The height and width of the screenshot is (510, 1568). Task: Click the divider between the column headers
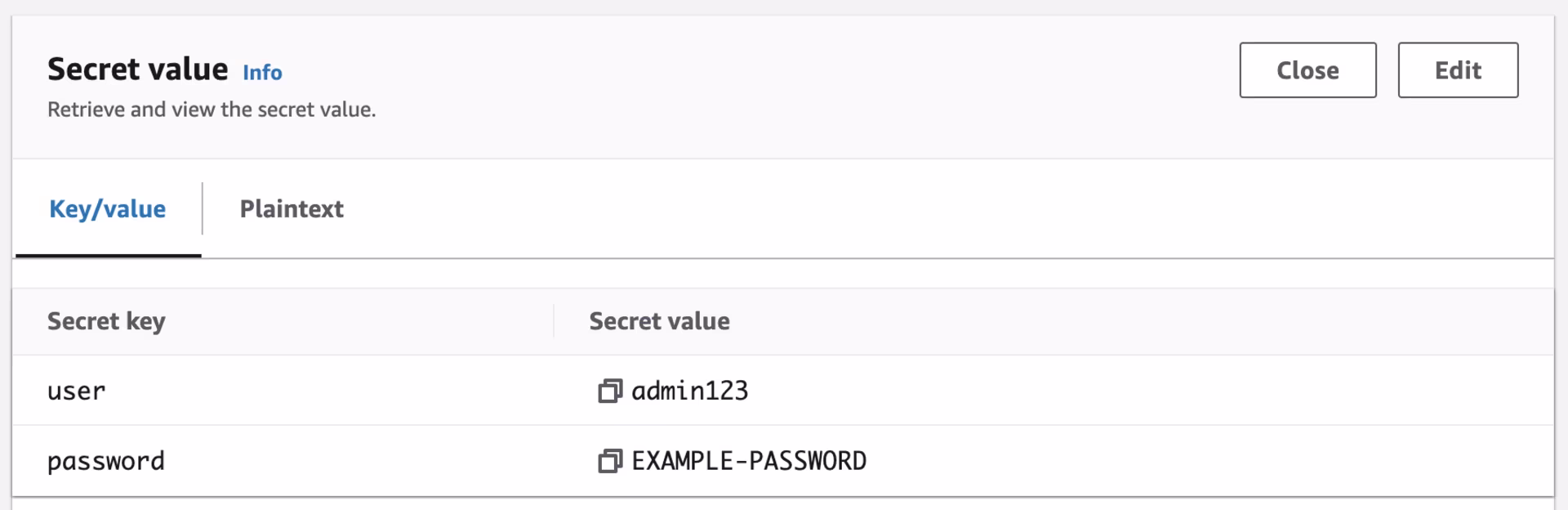point(554,321)
